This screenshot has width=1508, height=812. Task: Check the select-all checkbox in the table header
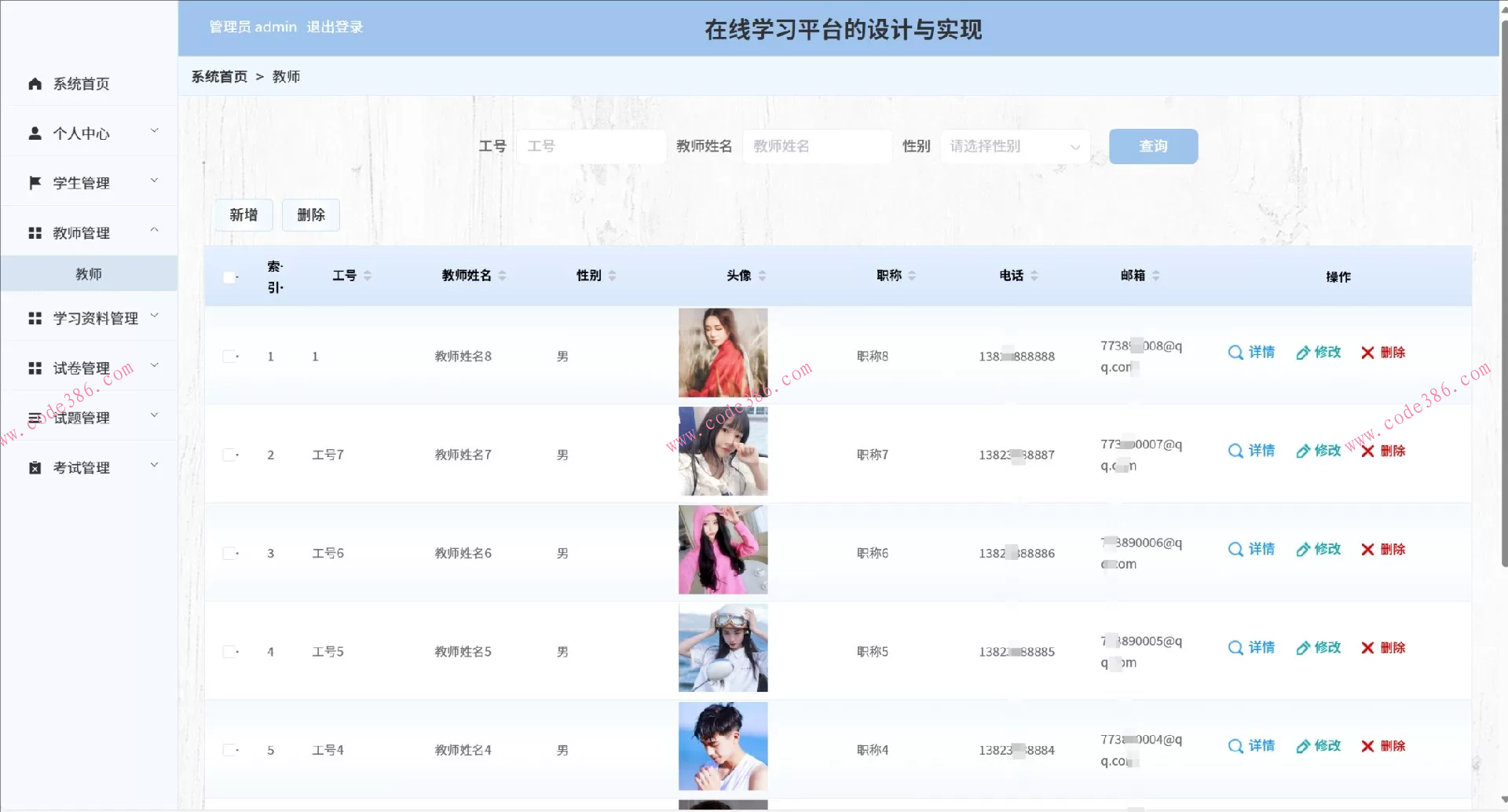coord(230,276)
